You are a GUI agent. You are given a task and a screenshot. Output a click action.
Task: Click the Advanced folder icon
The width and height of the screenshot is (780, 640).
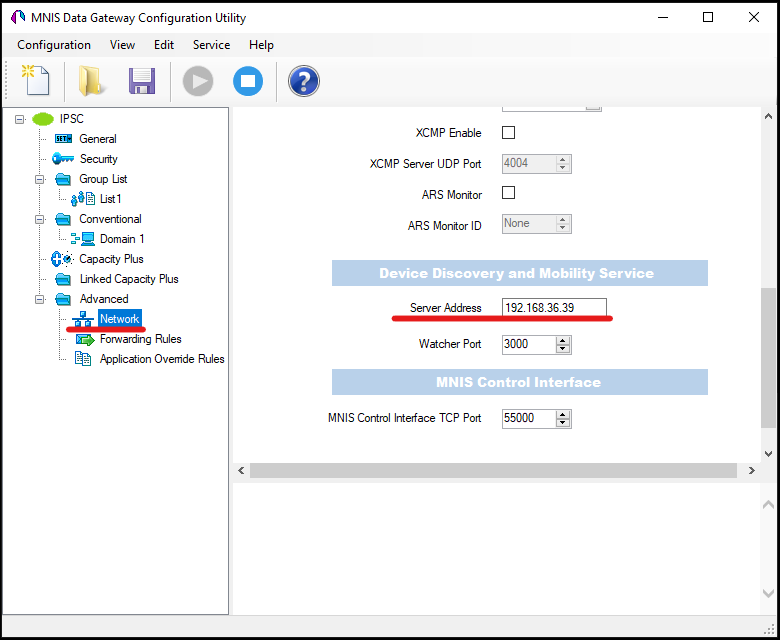(63, 299)
